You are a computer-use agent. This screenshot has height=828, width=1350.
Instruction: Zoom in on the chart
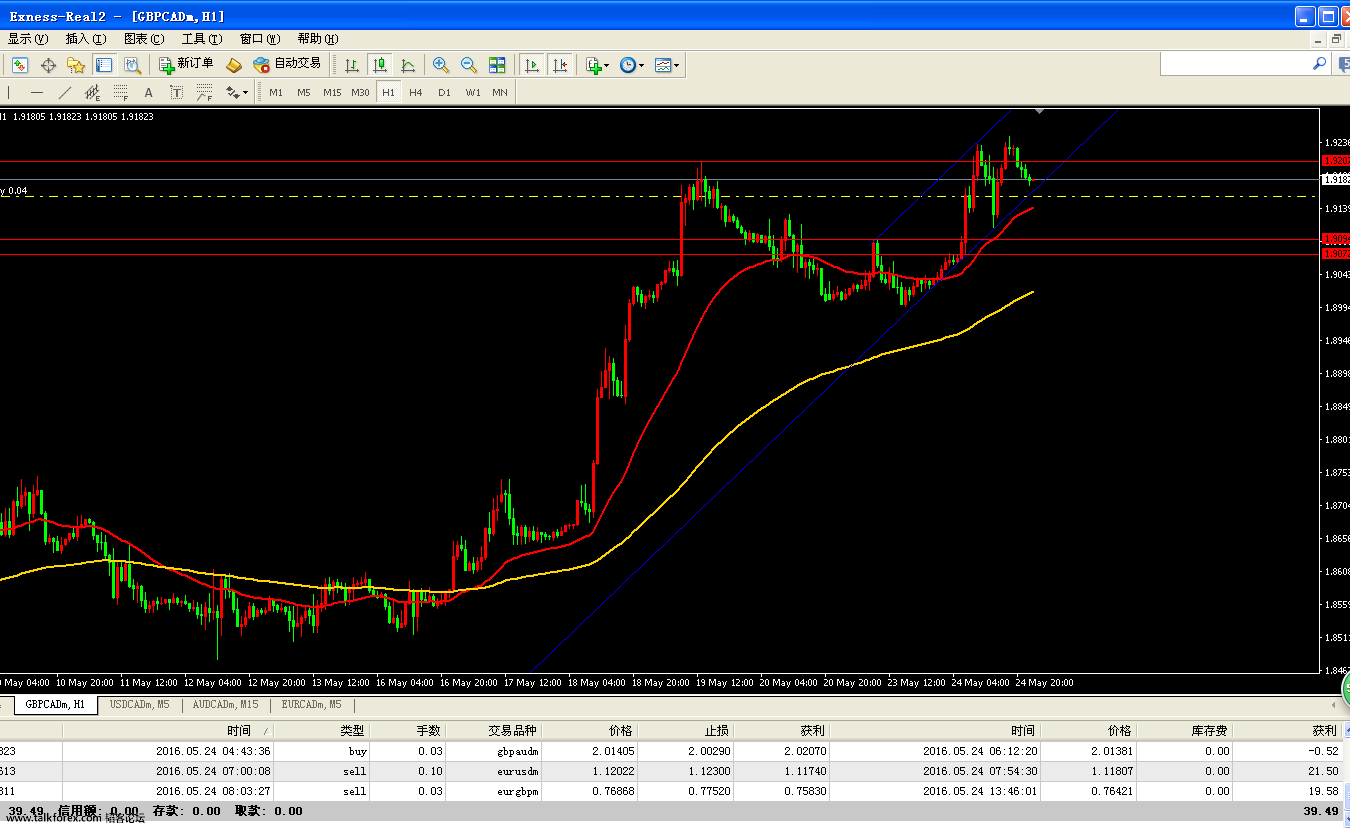point(441,65)
